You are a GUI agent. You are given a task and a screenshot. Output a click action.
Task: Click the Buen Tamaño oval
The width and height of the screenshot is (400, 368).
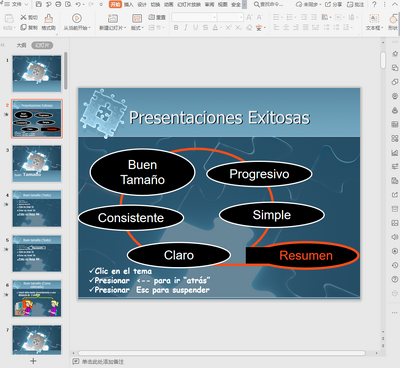point(142,172)
